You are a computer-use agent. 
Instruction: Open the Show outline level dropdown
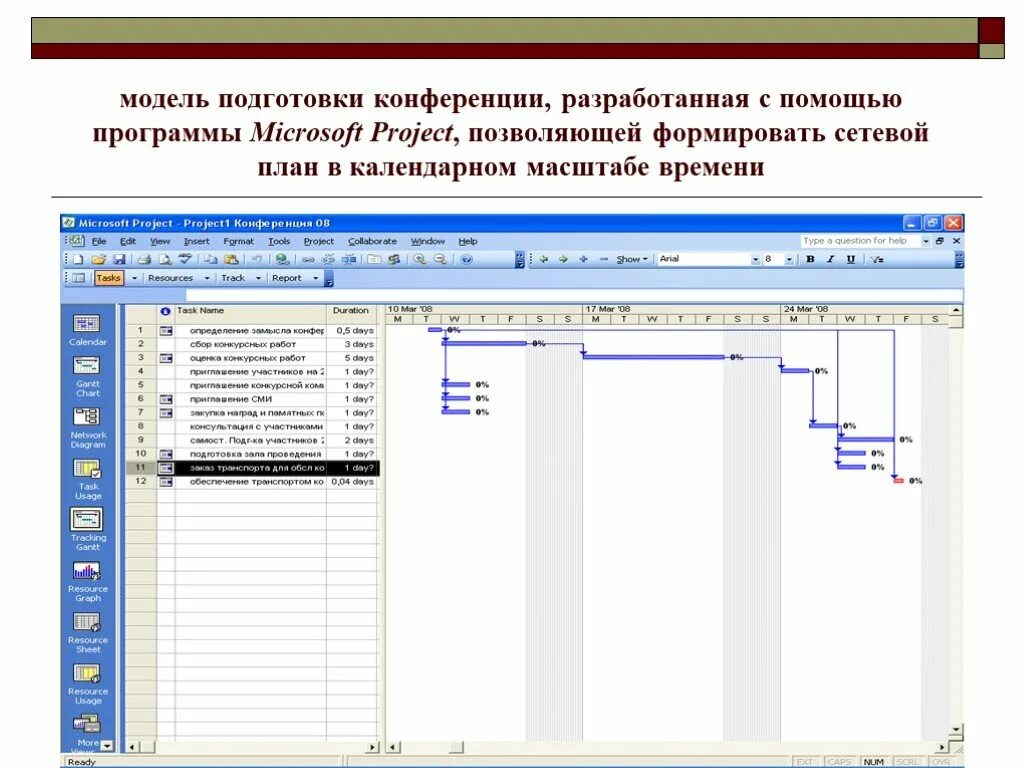click(x=632, y=259)
